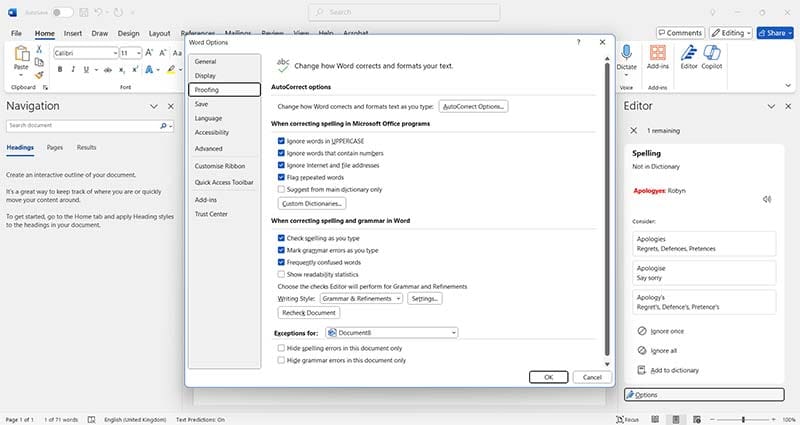Select General in Word Options list

(224, 61)
